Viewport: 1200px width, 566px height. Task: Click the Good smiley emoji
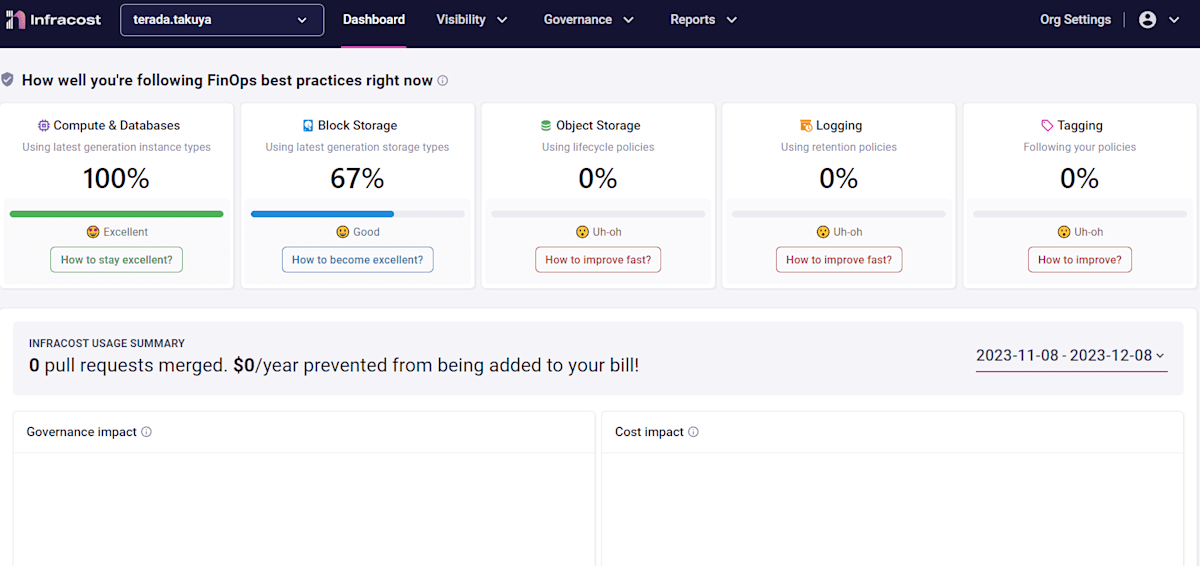point(343,232)
